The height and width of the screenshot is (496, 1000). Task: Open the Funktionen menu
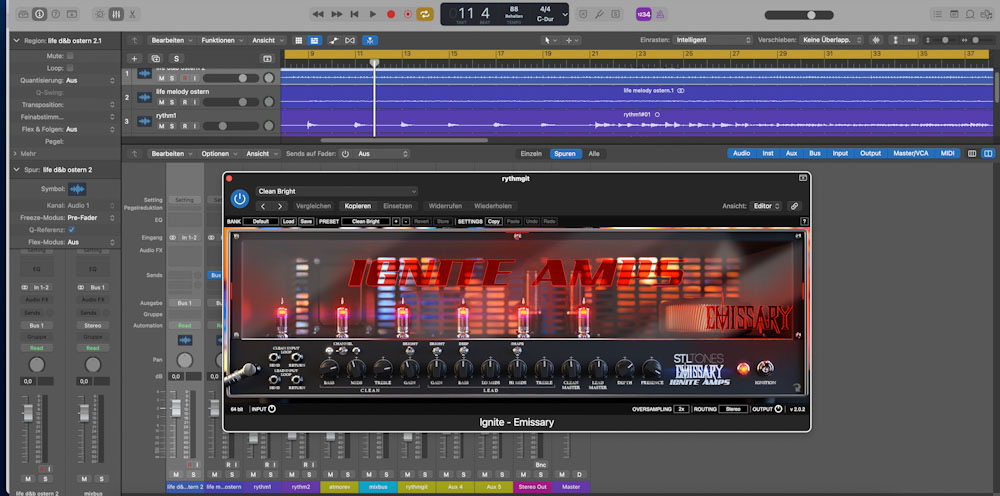(x=221, y=40)
